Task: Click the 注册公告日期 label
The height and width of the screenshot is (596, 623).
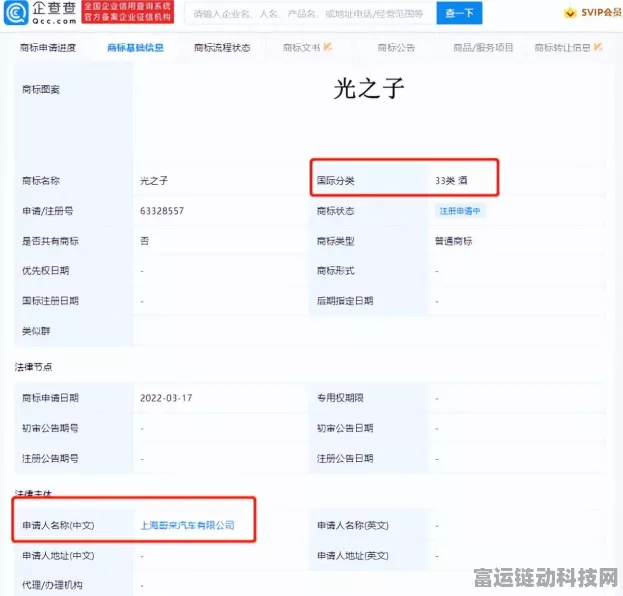Action: click(x=345, y=459)
